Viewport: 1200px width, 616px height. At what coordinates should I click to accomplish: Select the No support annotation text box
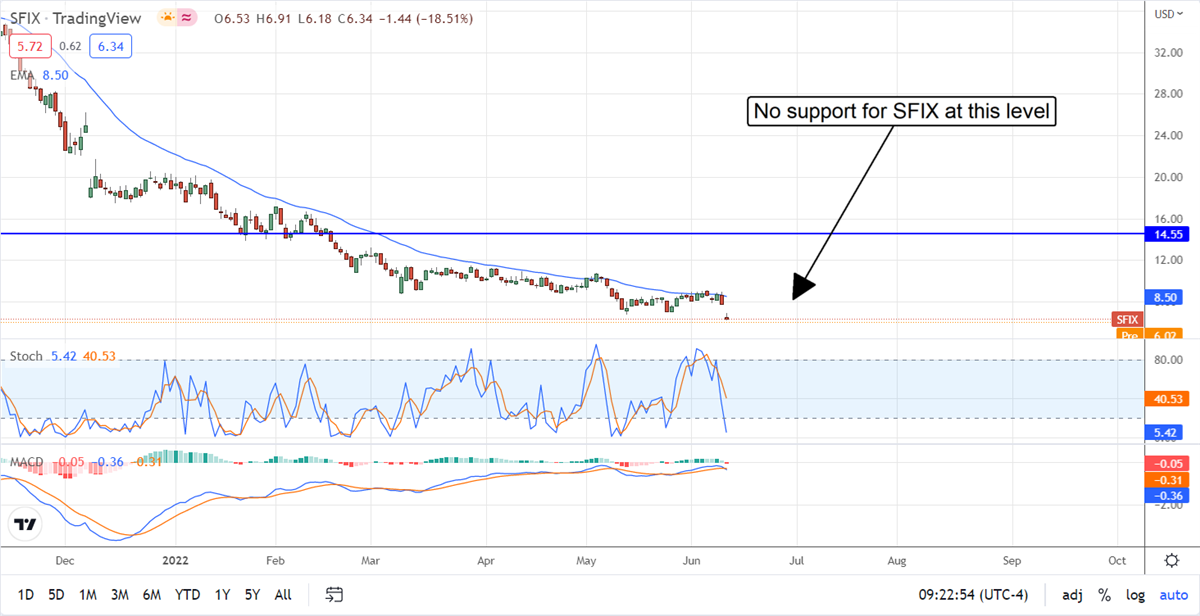(902, 113)
